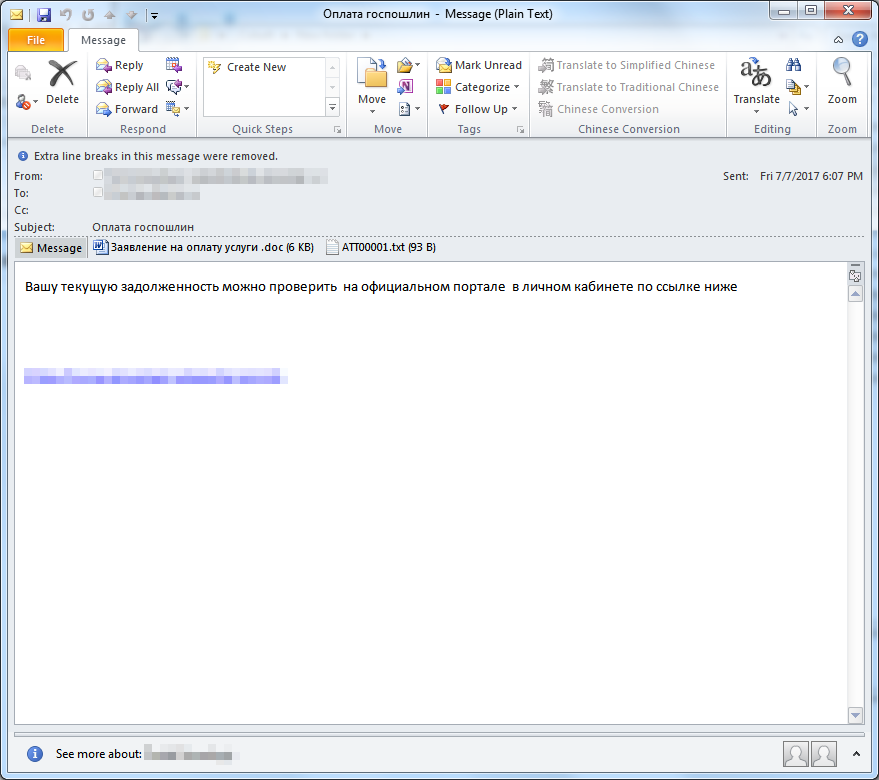Open the Translate menu
The image size is (879, 780).
tap(756, 86)
